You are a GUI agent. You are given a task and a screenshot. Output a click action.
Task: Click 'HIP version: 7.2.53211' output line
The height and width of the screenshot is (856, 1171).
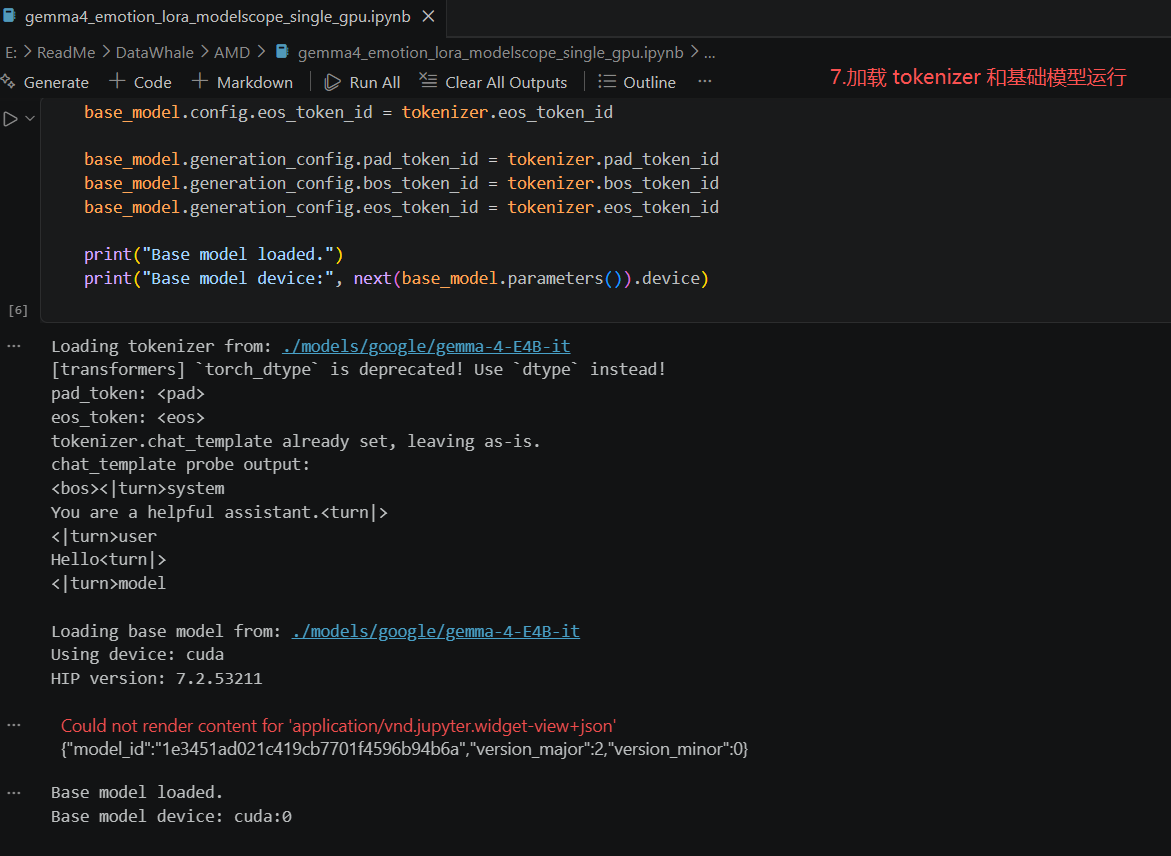[x=157, y=678]
